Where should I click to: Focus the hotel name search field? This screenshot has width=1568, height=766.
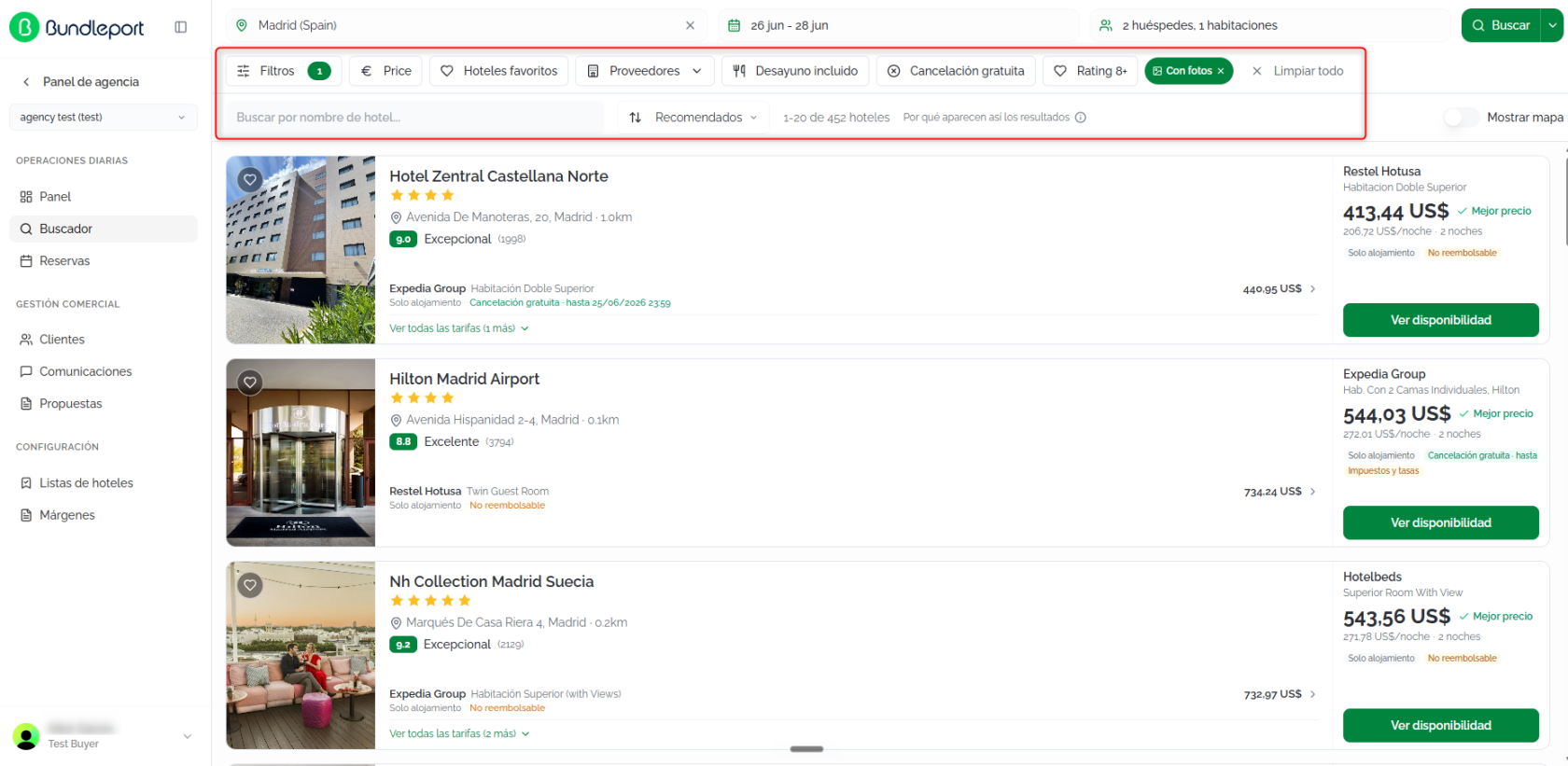pyautogui.click(x=414, y=118)
